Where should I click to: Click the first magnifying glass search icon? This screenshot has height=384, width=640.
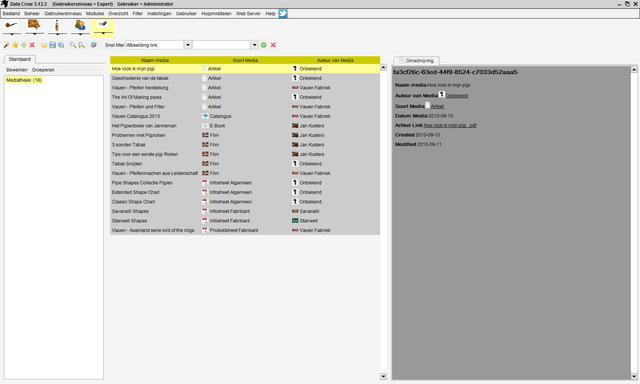coord(73,45)
